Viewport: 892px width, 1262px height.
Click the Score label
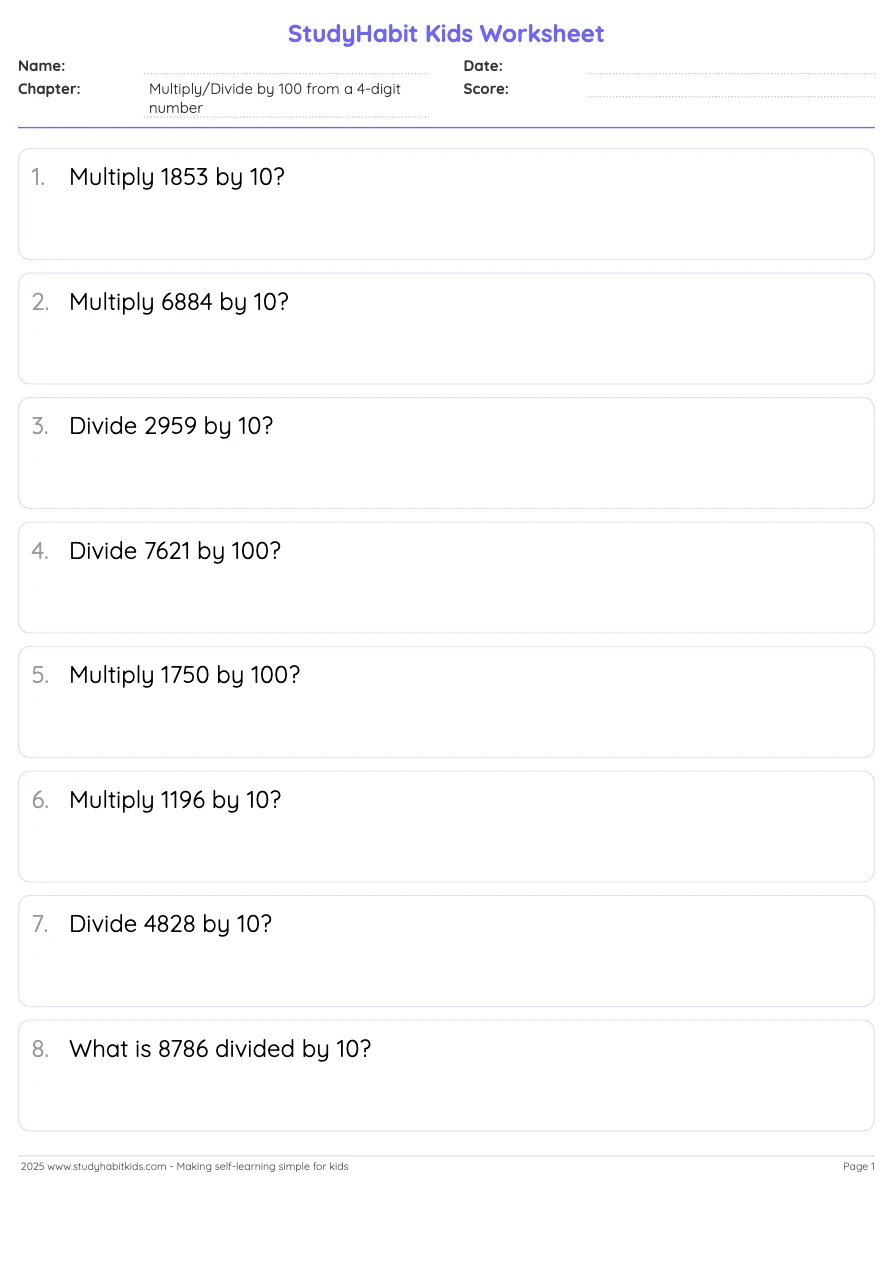point(486,89)
